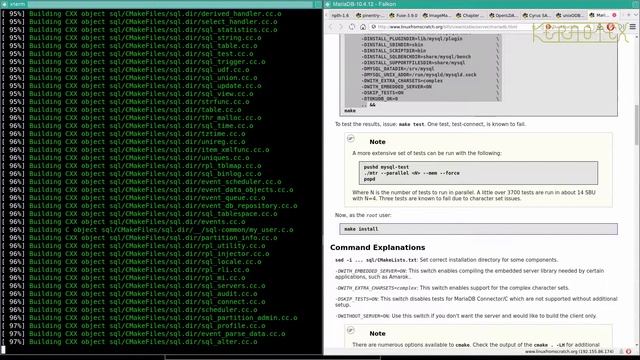This screenshot has width=640, height=360.
Task: Click the xterm cursor block
Action: coord(3,350)
